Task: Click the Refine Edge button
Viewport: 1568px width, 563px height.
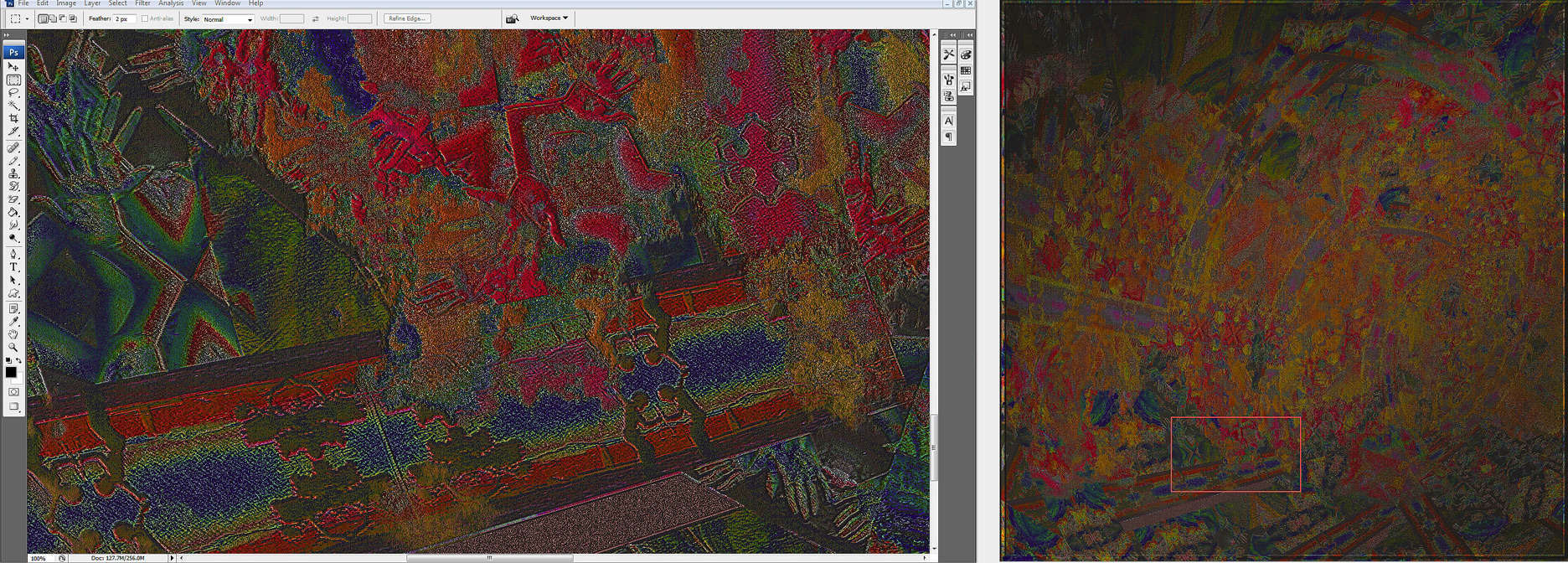Action: point(407,18)
